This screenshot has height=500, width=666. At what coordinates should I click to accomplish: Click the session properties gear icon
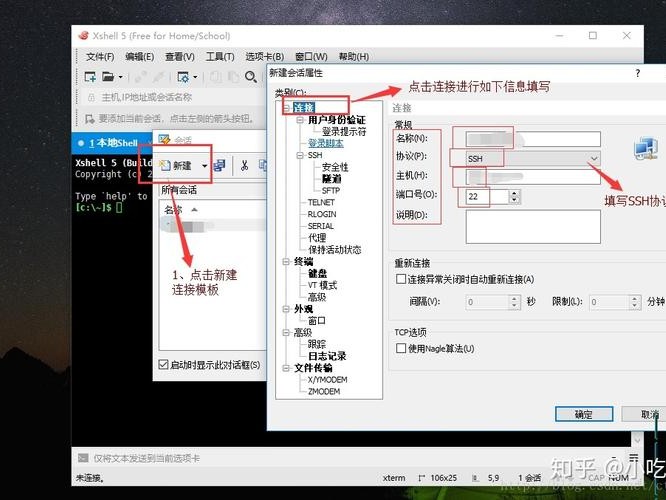183,77
